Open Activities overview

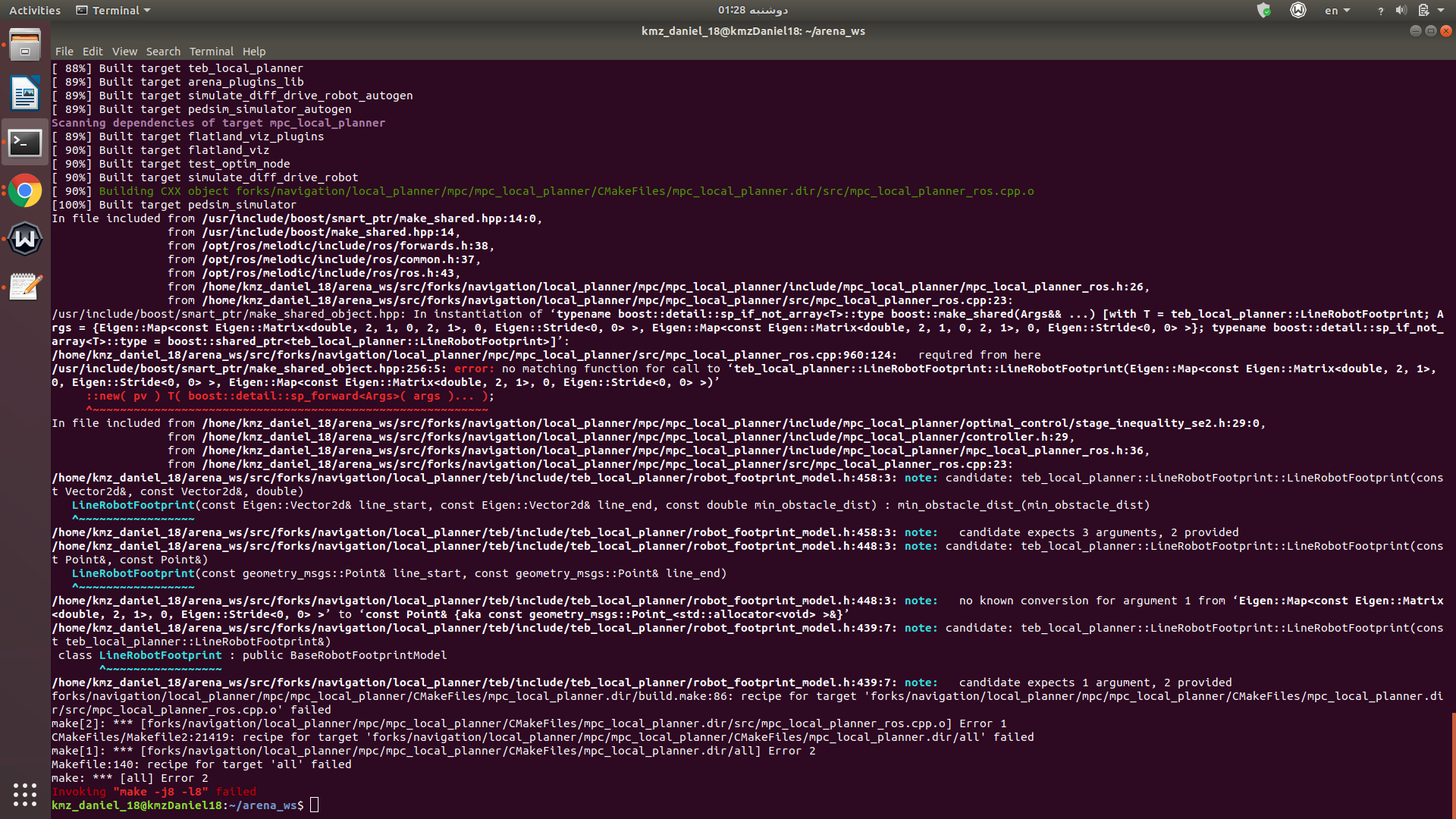(35, 11)
